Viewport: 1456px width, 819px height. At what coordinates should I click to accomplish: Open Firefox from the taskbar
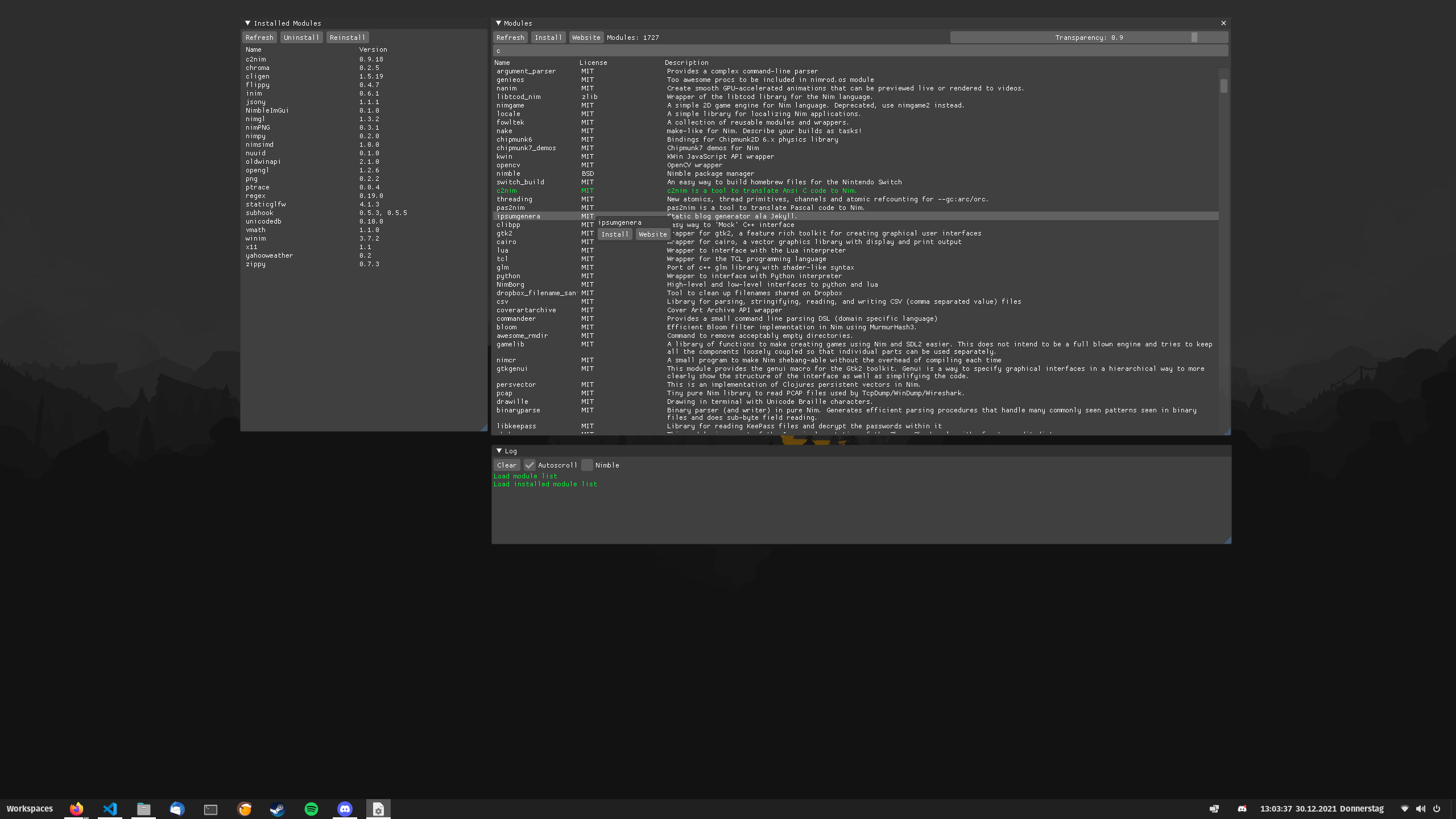(76, 809)
